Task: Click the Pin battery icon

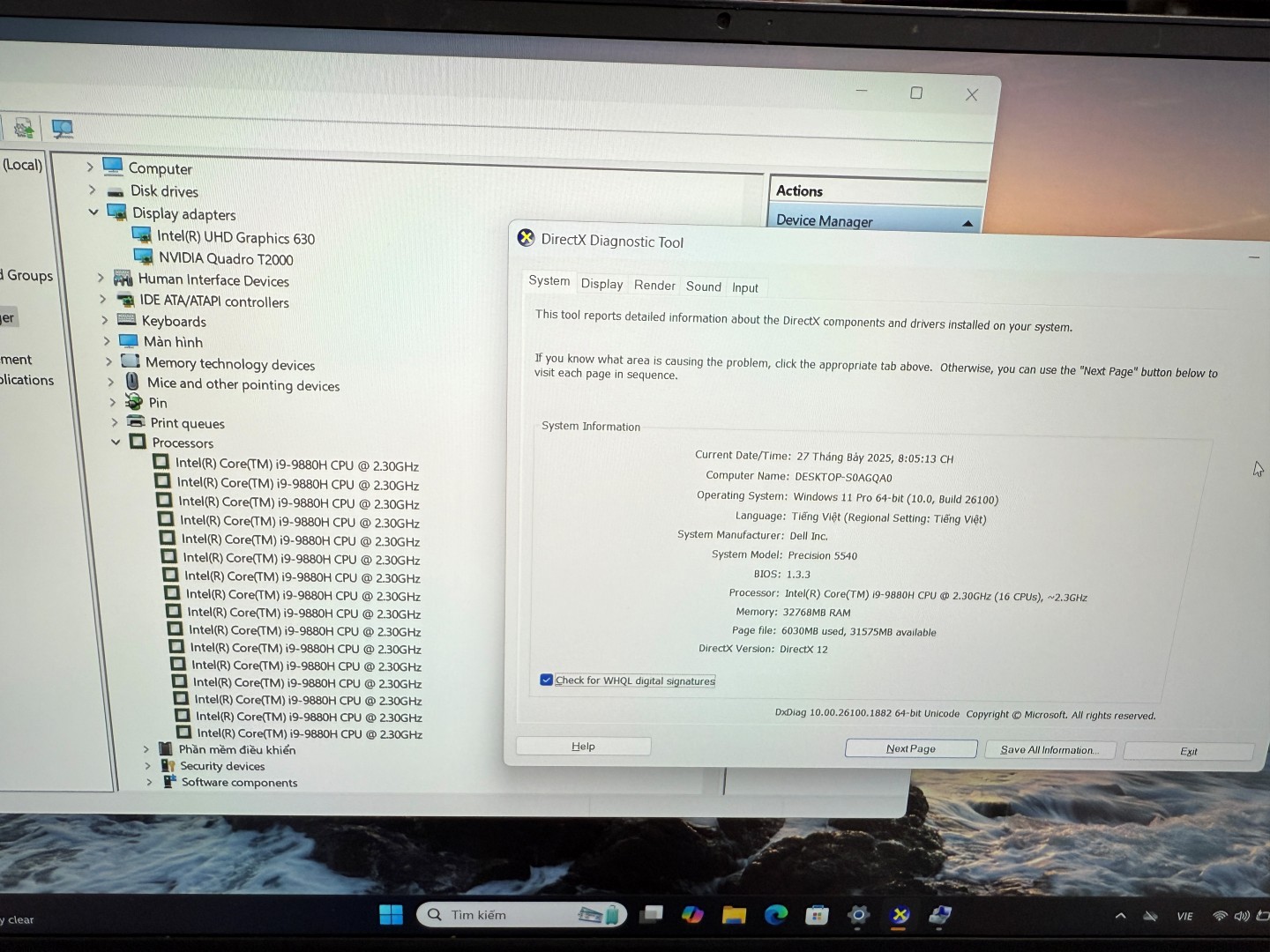Action: [x=134, y=402]
